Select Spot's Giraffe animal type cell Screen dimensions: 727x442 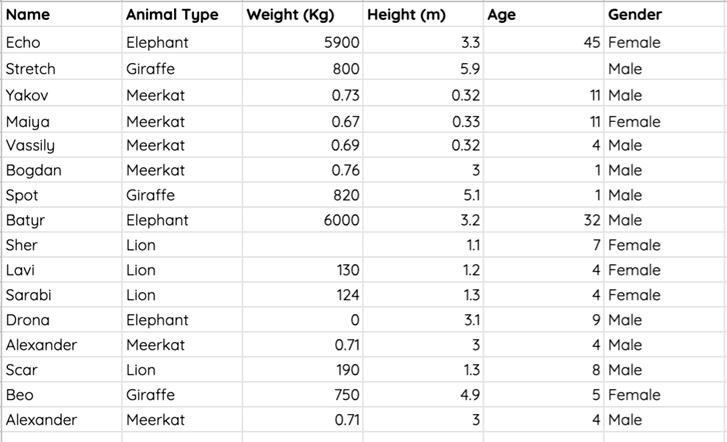tap(181, 195)
